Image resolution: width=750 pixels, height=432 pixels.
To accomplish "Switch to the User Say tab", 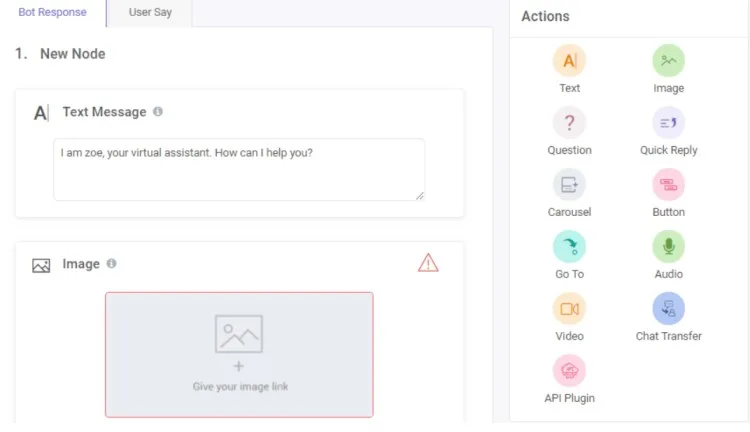I will [x=150, y=13].
